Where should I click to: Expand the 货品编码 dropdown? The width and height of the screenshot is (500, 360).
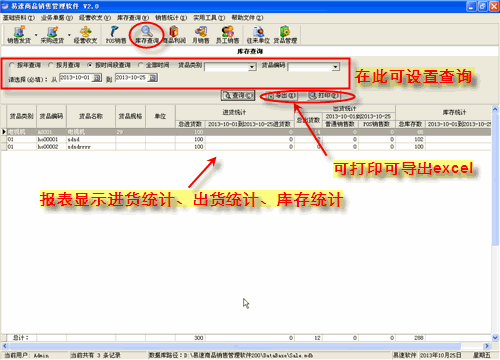point(335,67)
